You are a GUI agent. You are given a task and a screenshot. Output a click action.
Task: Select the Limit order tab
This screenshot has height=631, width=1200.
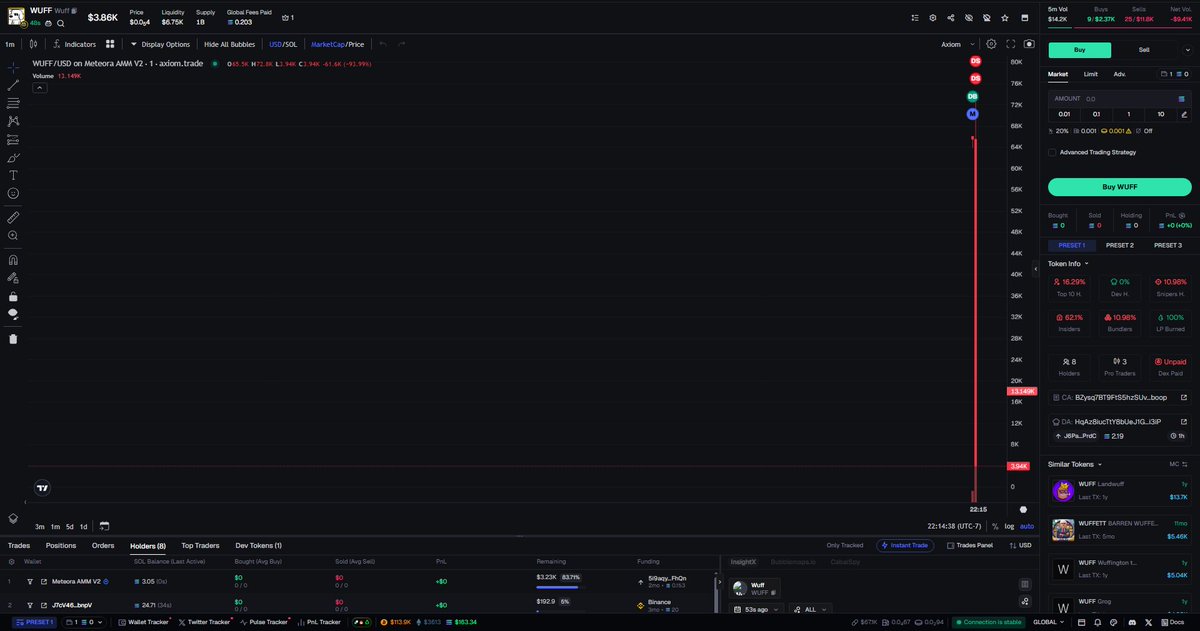[1090, 74]
